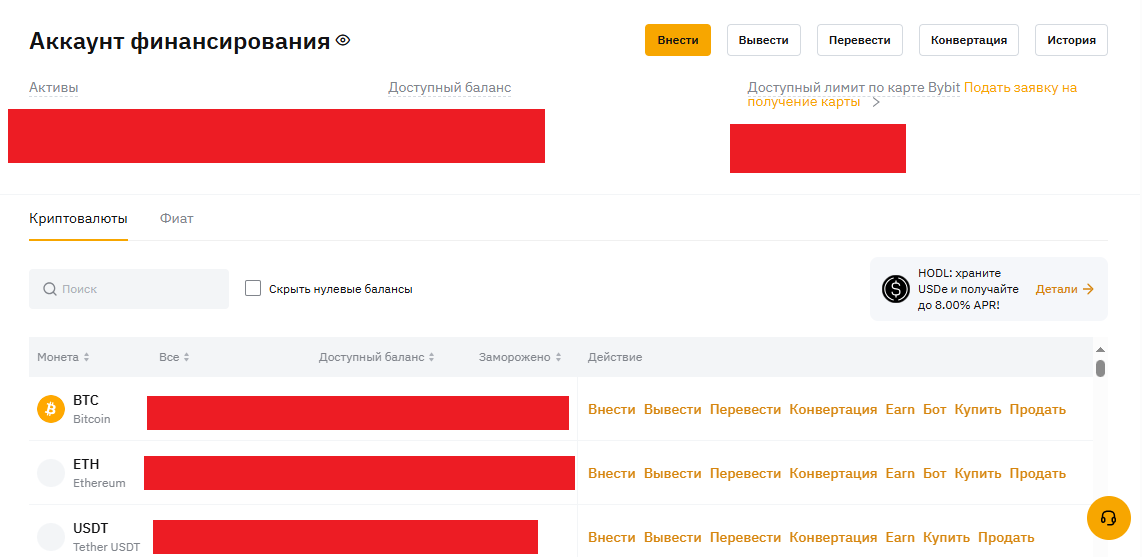1142x557 pixels.
Task: Click Продать in the BTC row
Action: 1037,409
